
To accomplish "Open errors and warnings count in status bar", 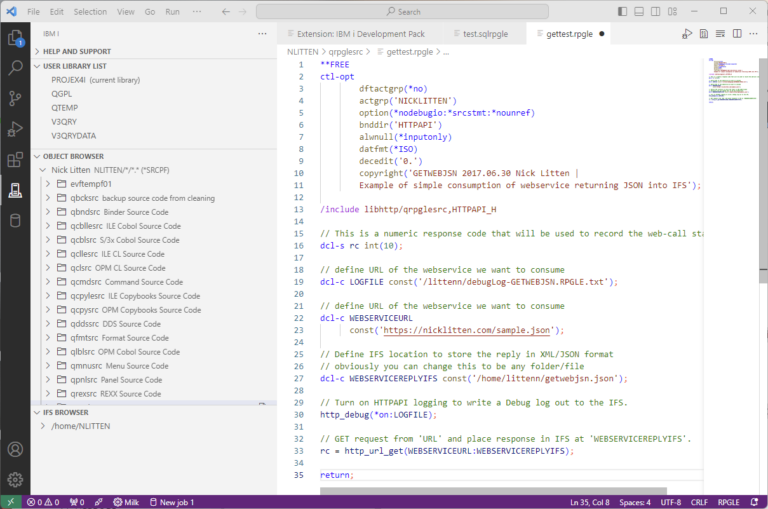I will coord(43,502).
